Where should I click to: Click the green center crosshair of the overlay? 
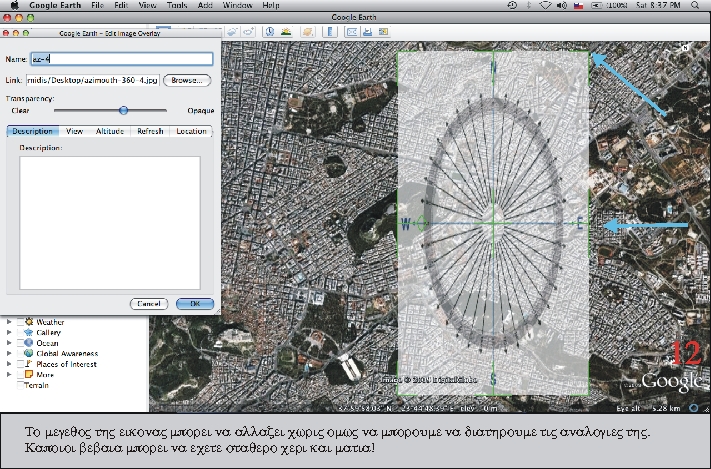pos(493,223)
